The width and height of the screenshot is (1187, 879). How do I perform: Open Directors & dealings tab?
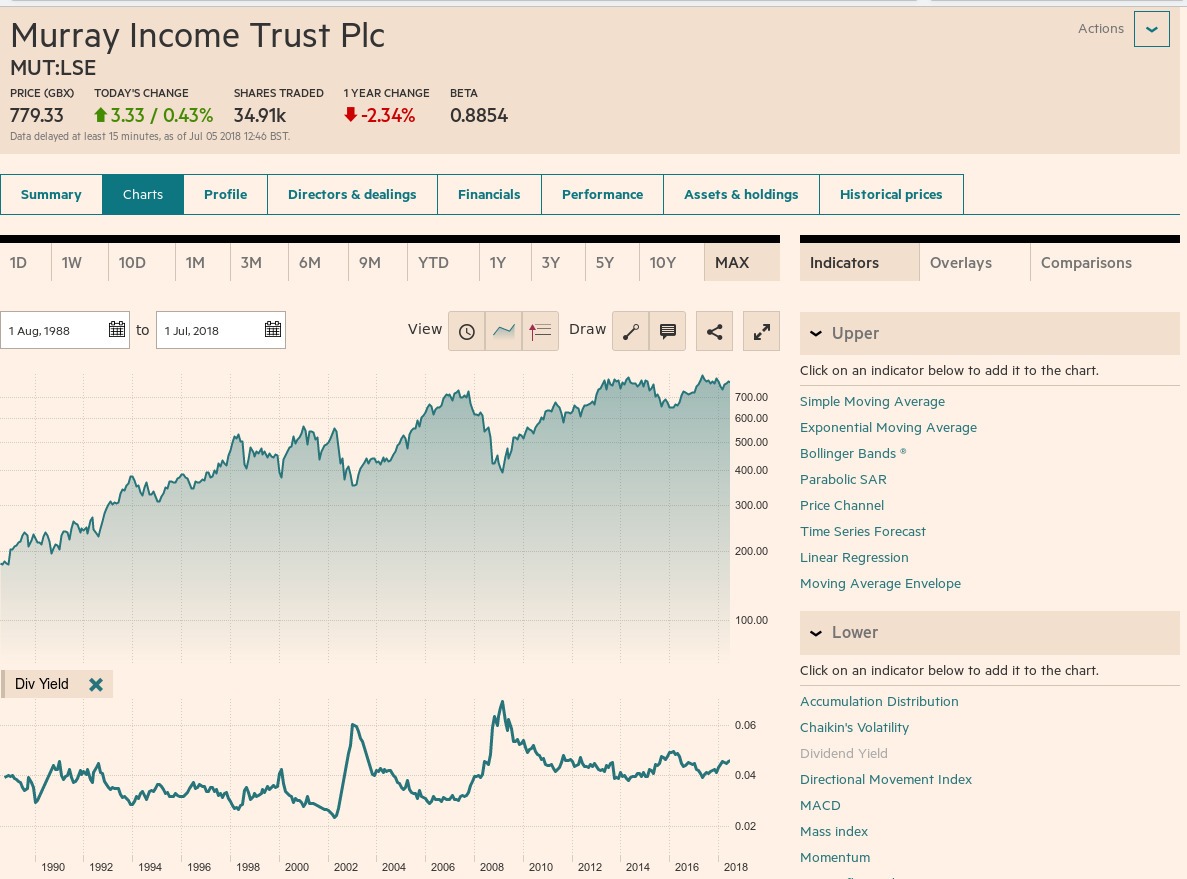pos(352,195)
